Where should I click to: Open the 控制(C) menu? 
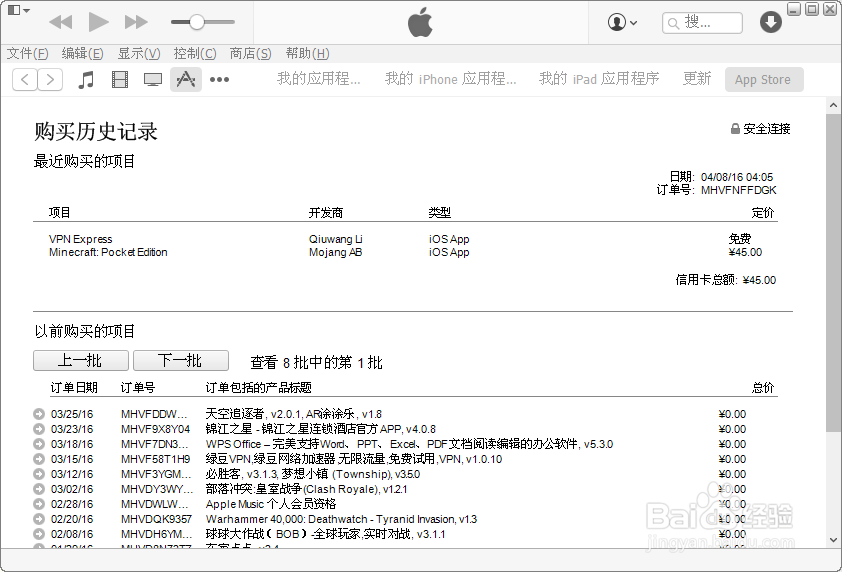tap(195, 54)
